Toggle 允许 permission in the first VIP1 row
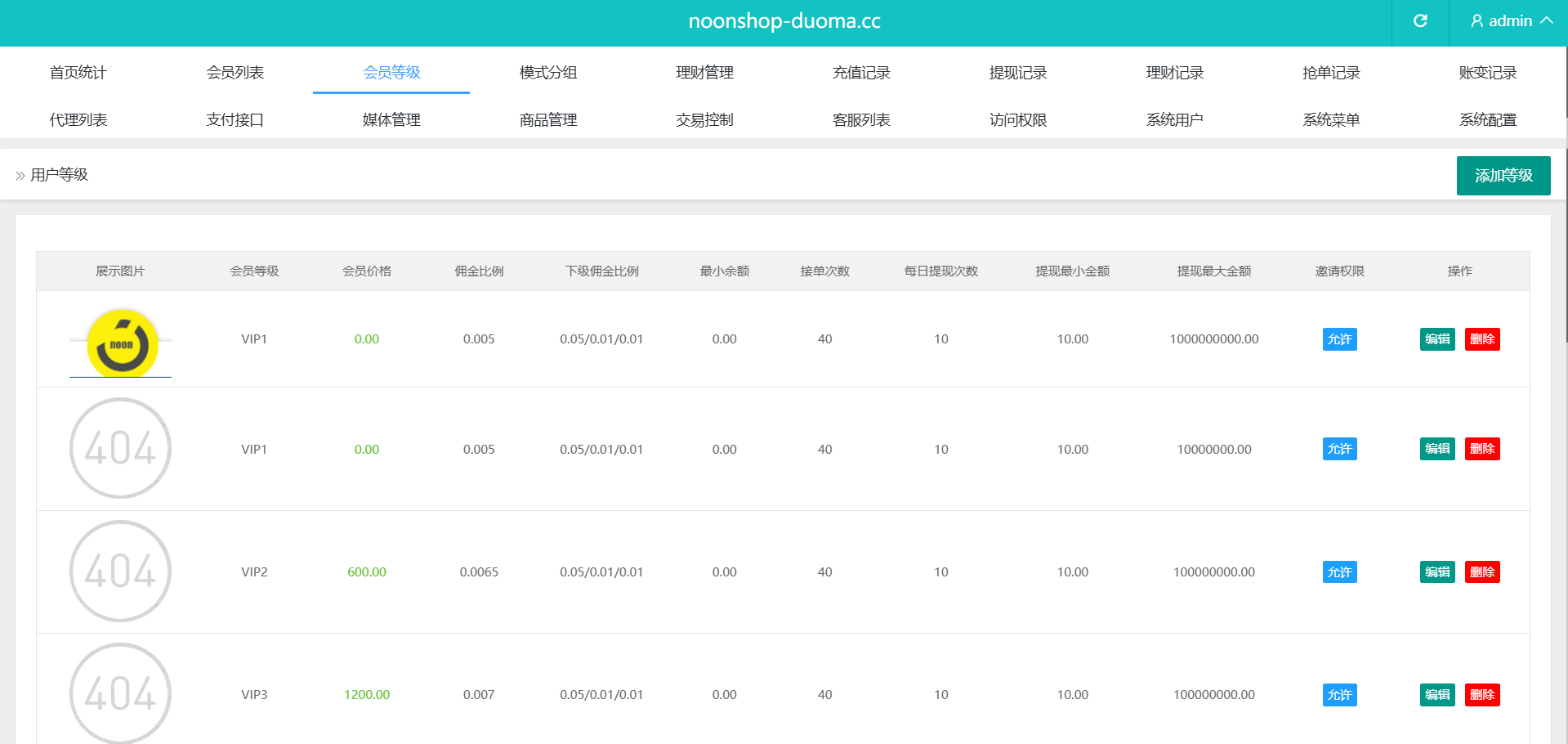The height and width of the screenshot is (744, 1568). tap(1339, 339)
